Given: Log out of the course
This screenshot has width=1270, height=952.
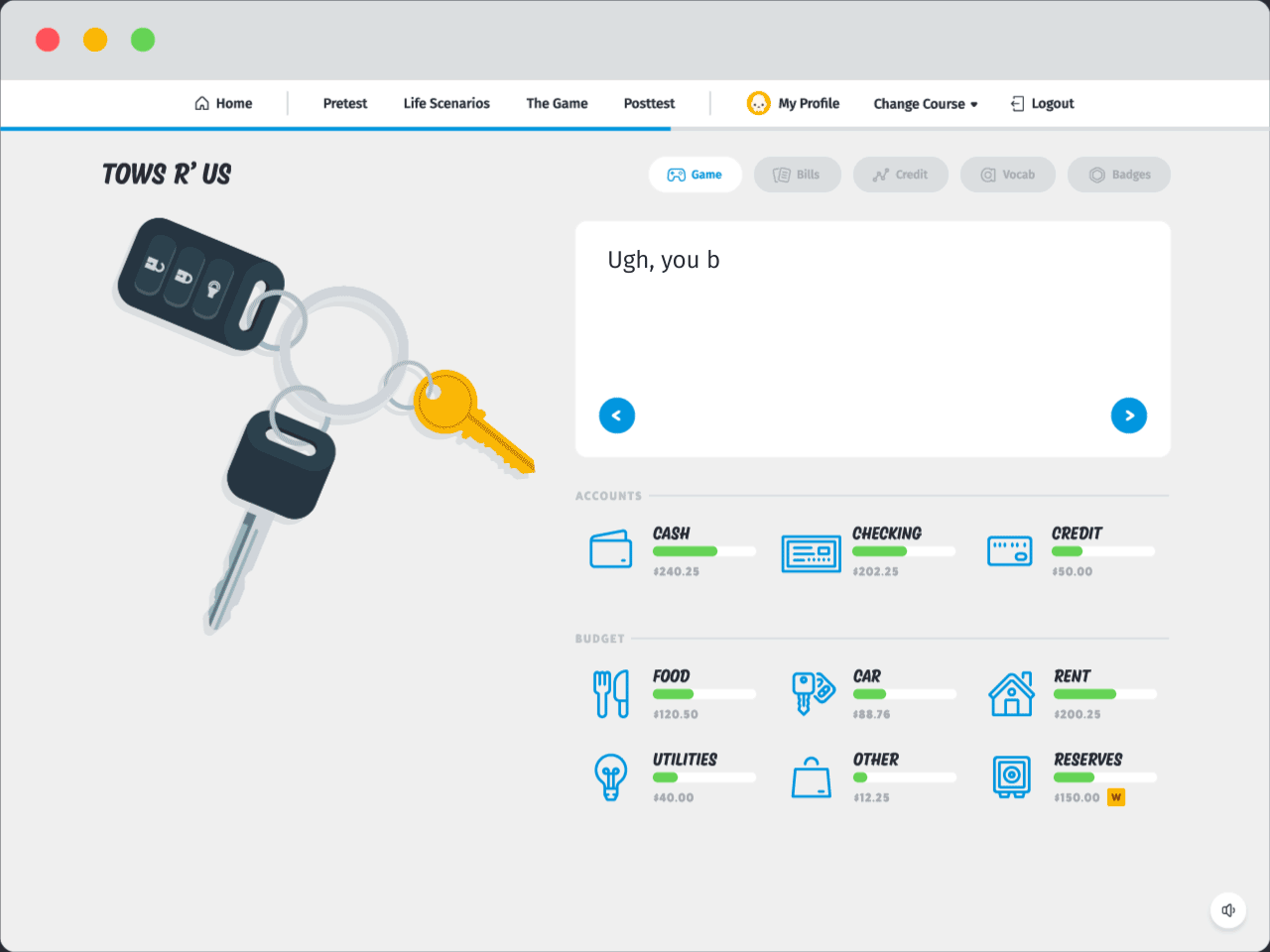Looking at the screenshot, I should tap(1042, 103).
